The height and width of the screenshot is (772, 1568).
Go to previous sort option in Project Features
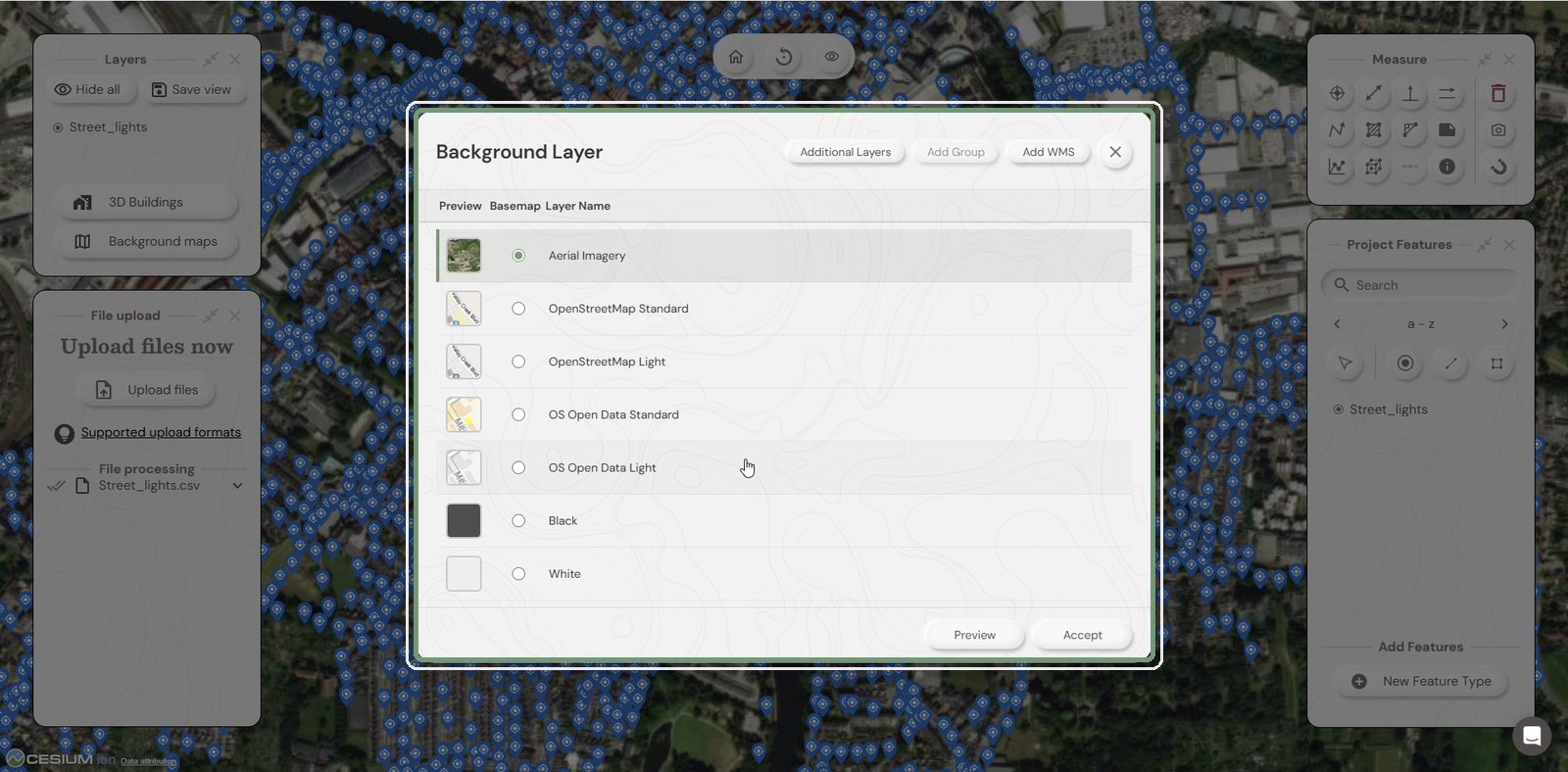pos(1337,324)
